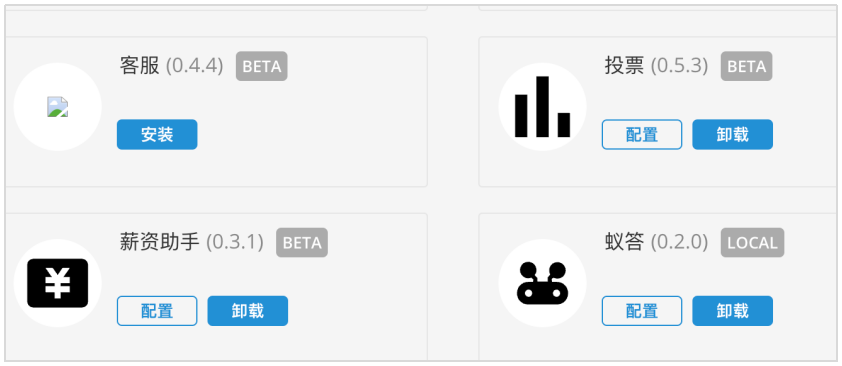Click the LOCAL badge beside 蚁答

(x=752, y=243)
